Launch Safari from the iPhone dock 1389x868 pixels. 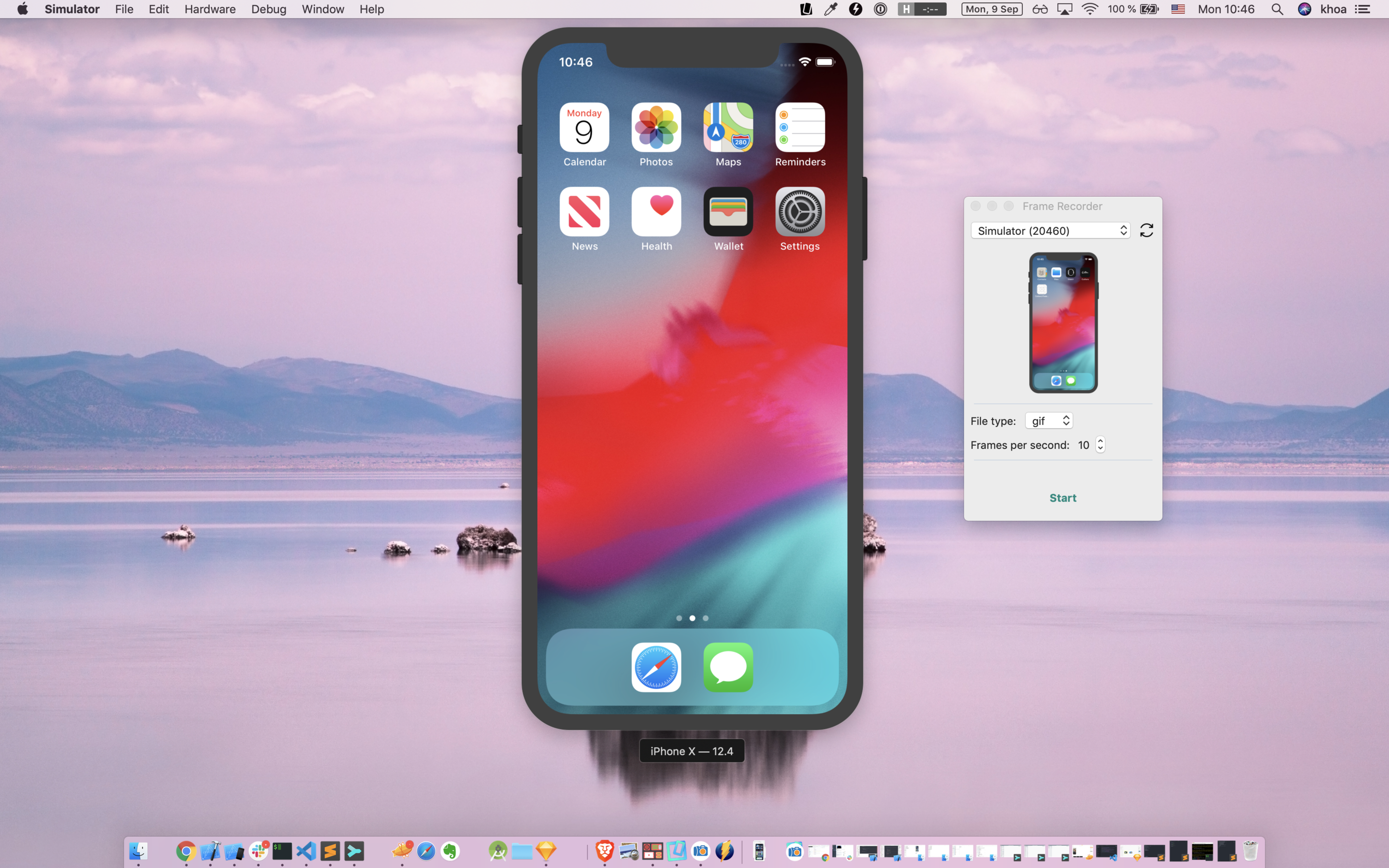pos(656,667)
